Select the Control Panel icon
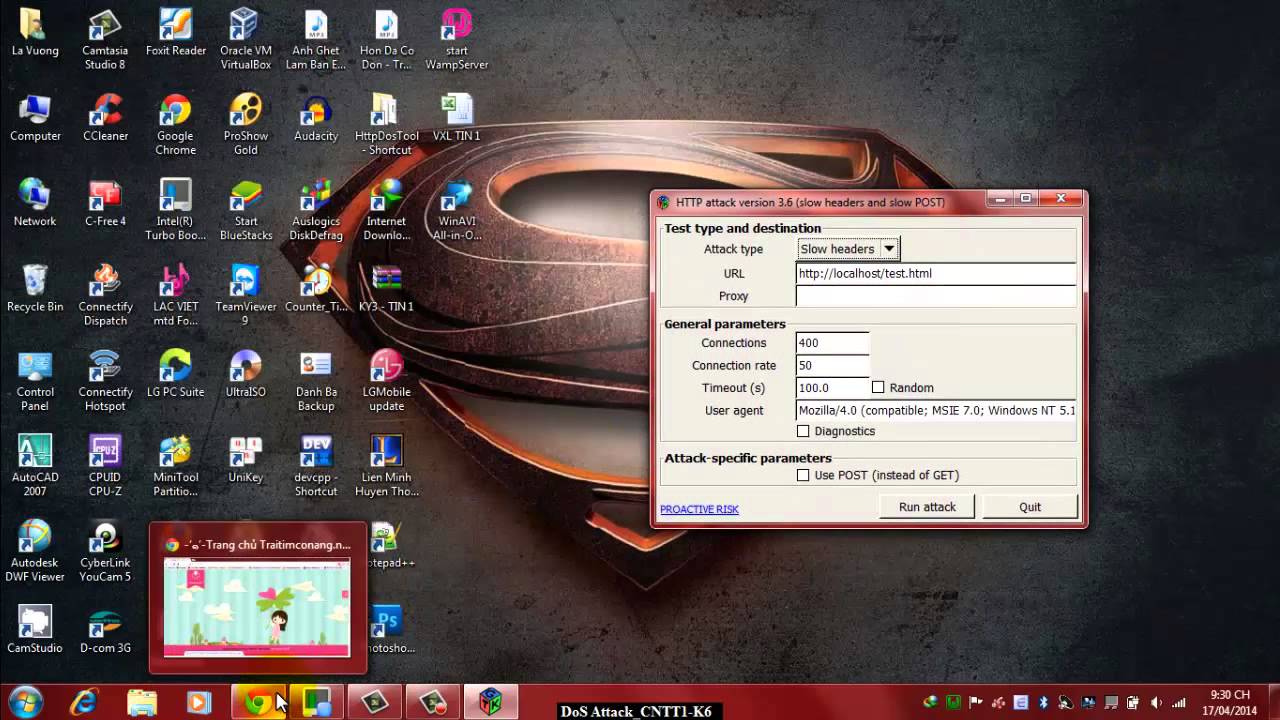 35,381
